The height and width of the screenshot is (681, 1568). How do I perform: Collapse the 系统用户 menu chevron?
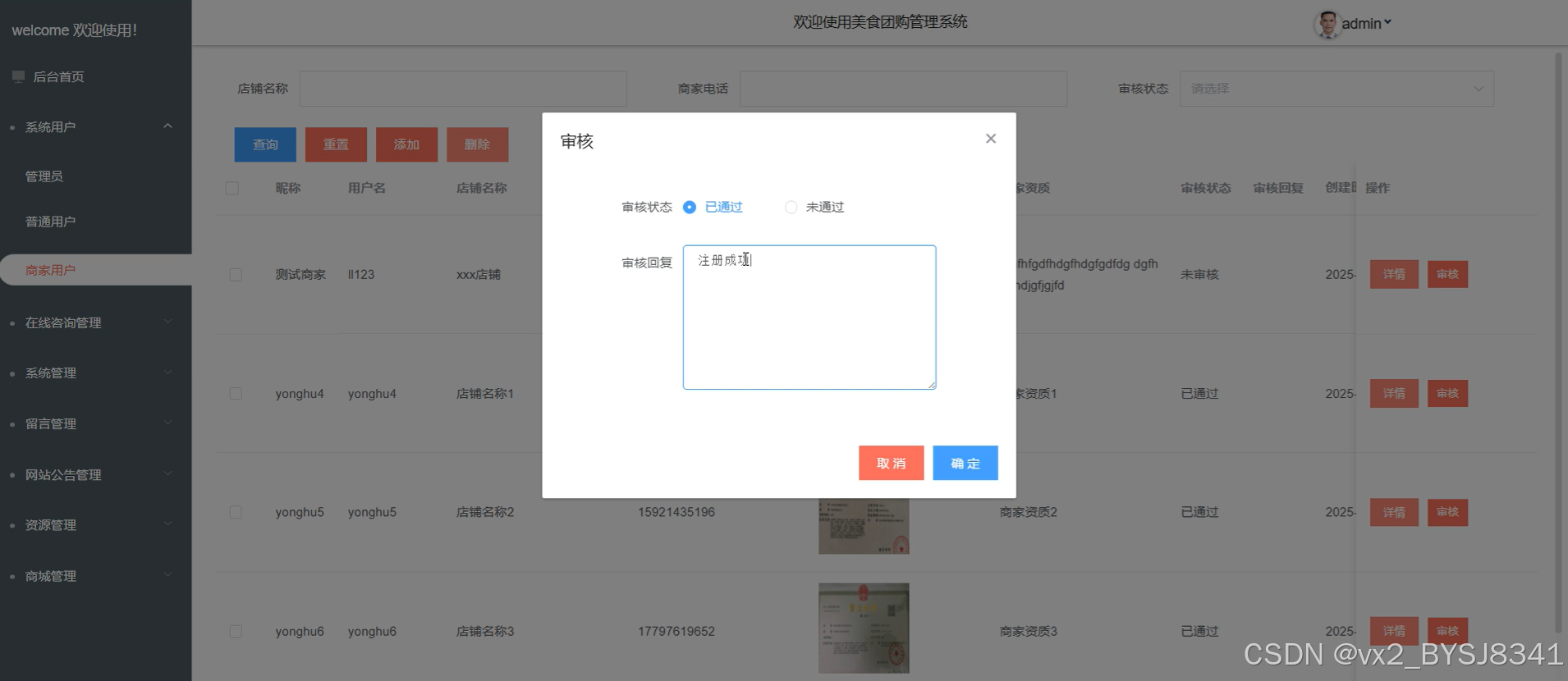pyautogui.click(x=167, y=126)
